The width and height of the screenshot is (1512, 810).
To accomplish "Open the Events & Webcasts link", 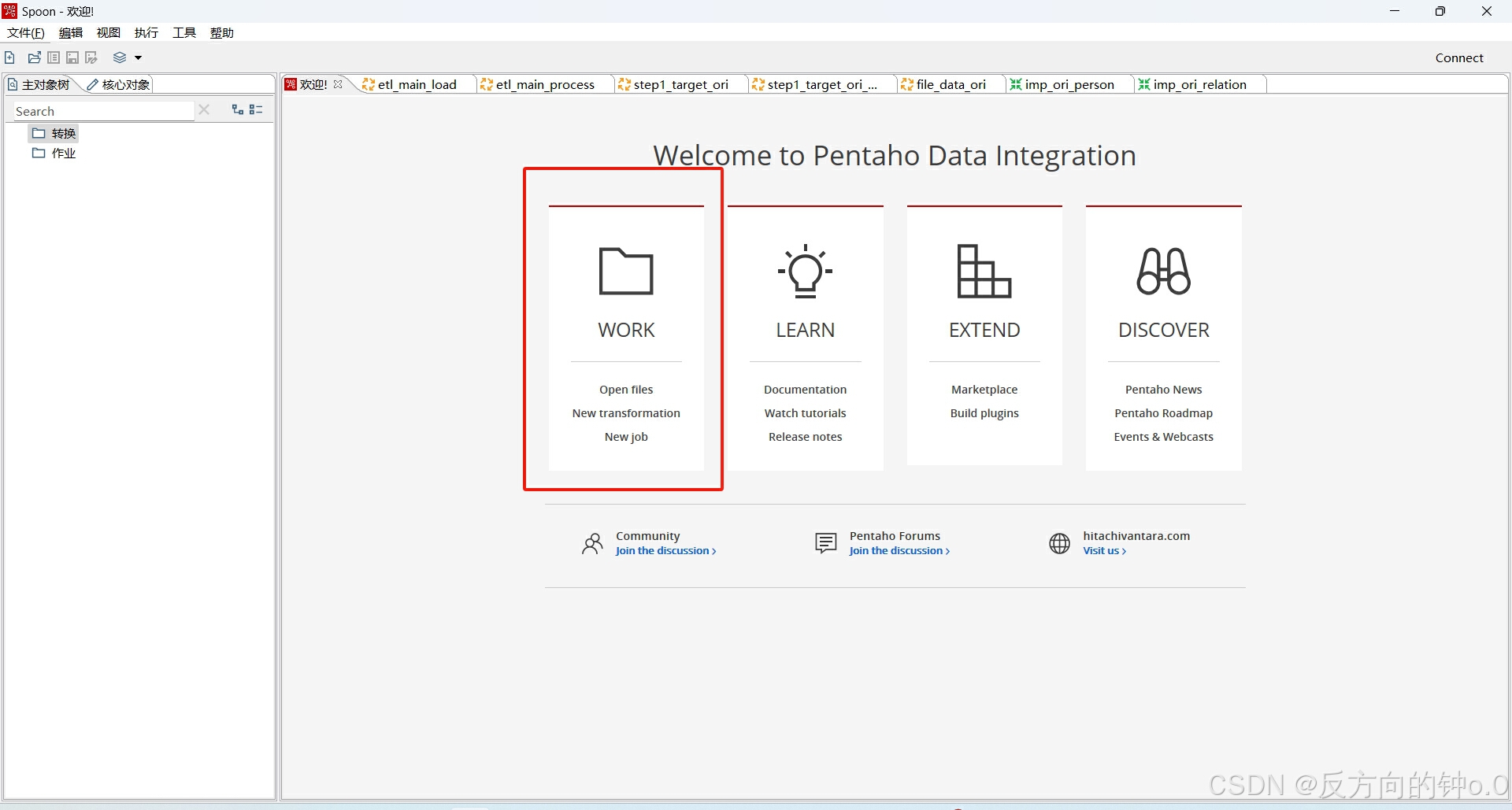I will (x=1164, y=437).
